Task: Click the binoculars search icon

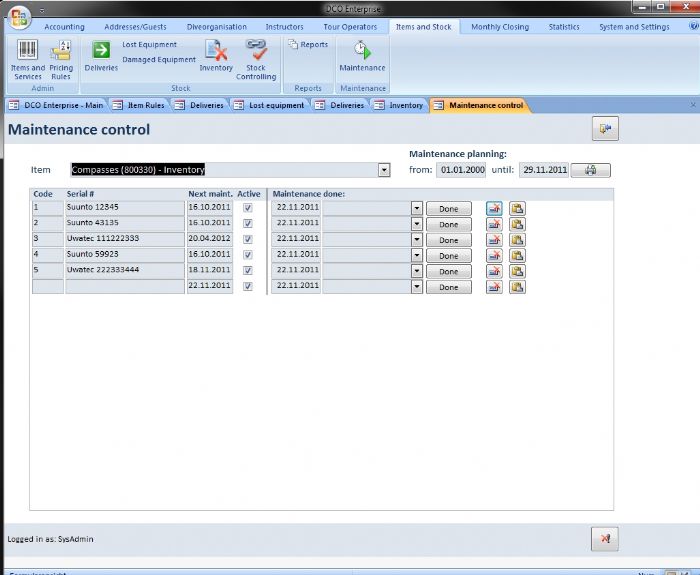Action: tap(590, 170)
